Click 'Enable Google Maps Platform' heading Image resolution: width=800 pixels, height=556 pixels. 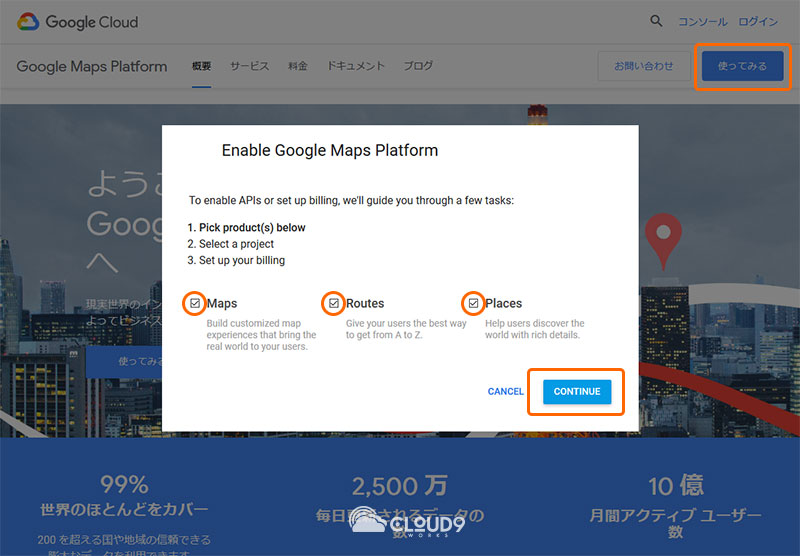(x=330, y=150)
